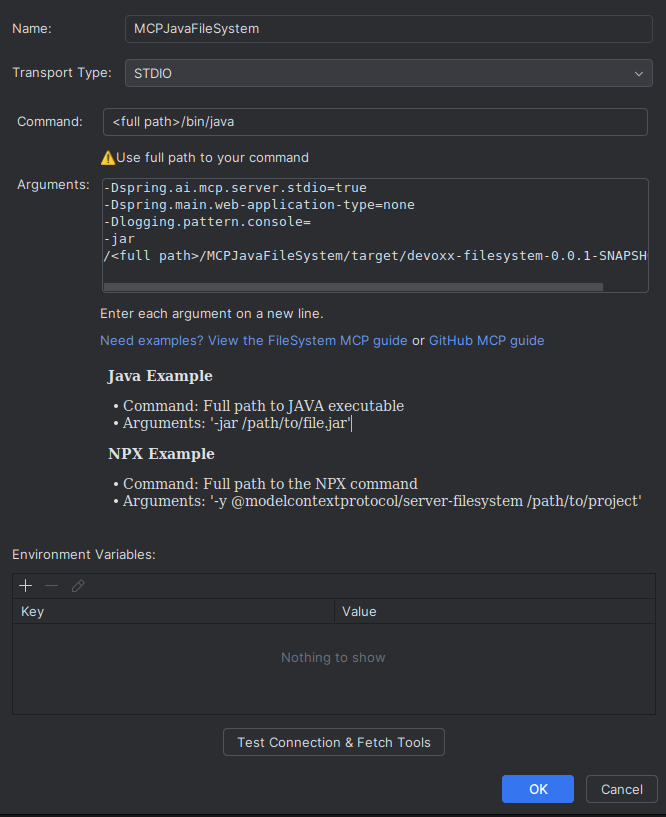Click the warning icon beside command path note
The height and width of the screenshot is (817, 666).
[107, 157]
